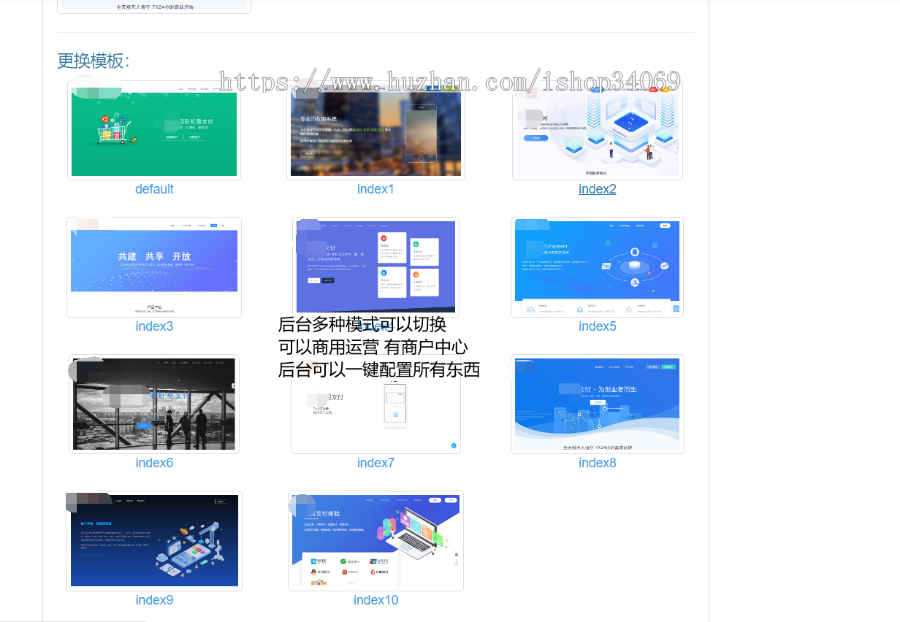Screen dimensions: 900x622
Task: Select the index9 template link
Action: point(154,599)
